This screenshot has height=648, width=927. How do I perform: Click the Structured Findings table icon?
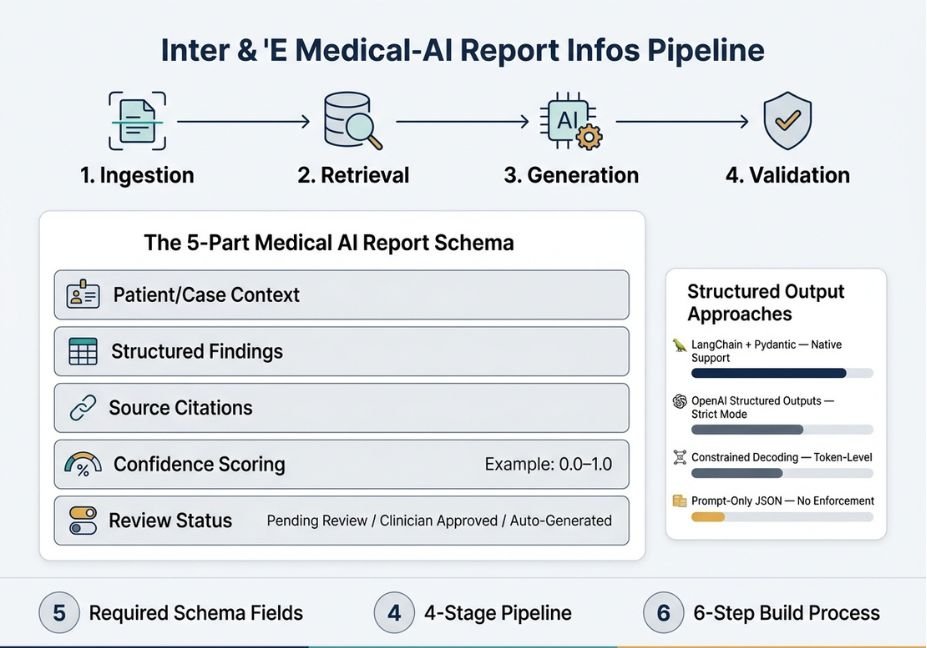click(x=83, y=351)
